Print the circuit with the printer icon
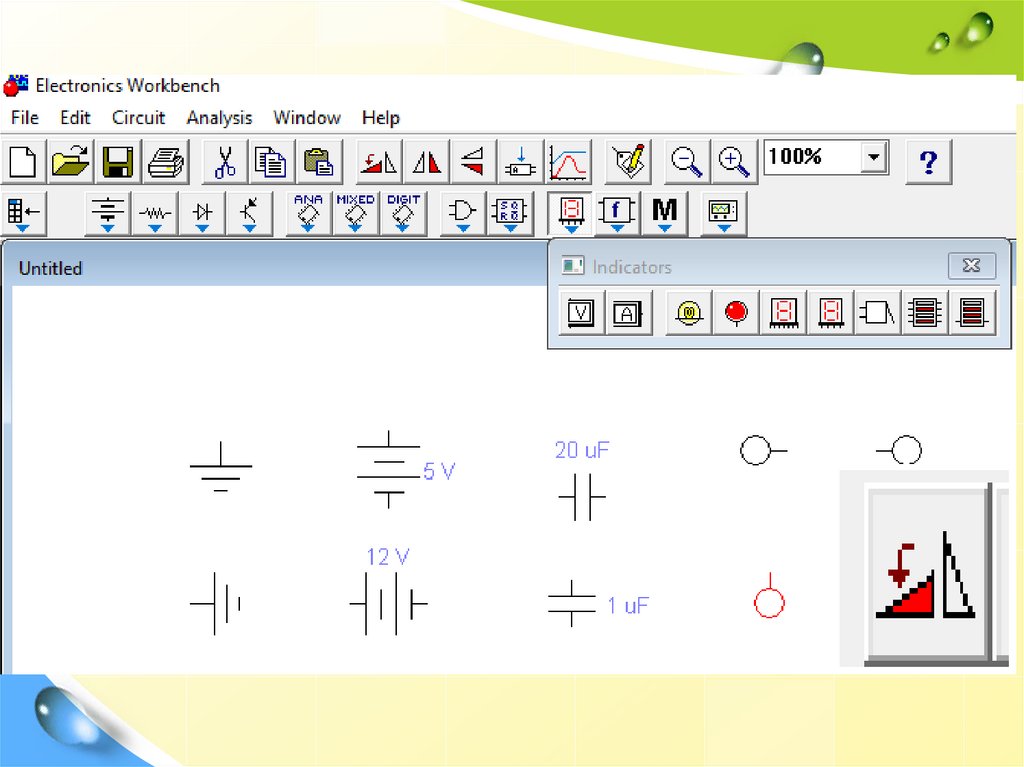The height and width of the screenshot is (767, 1024). pyautogui.click(x=166, y=161)
